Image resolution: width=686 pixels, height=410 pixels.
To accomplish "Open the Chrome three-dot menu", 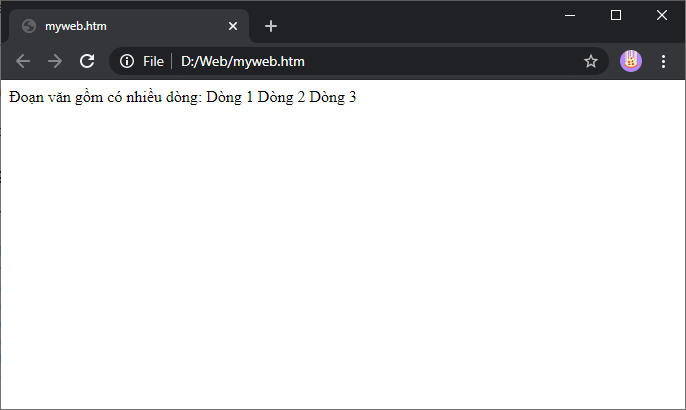I will (x=663, y=61).
